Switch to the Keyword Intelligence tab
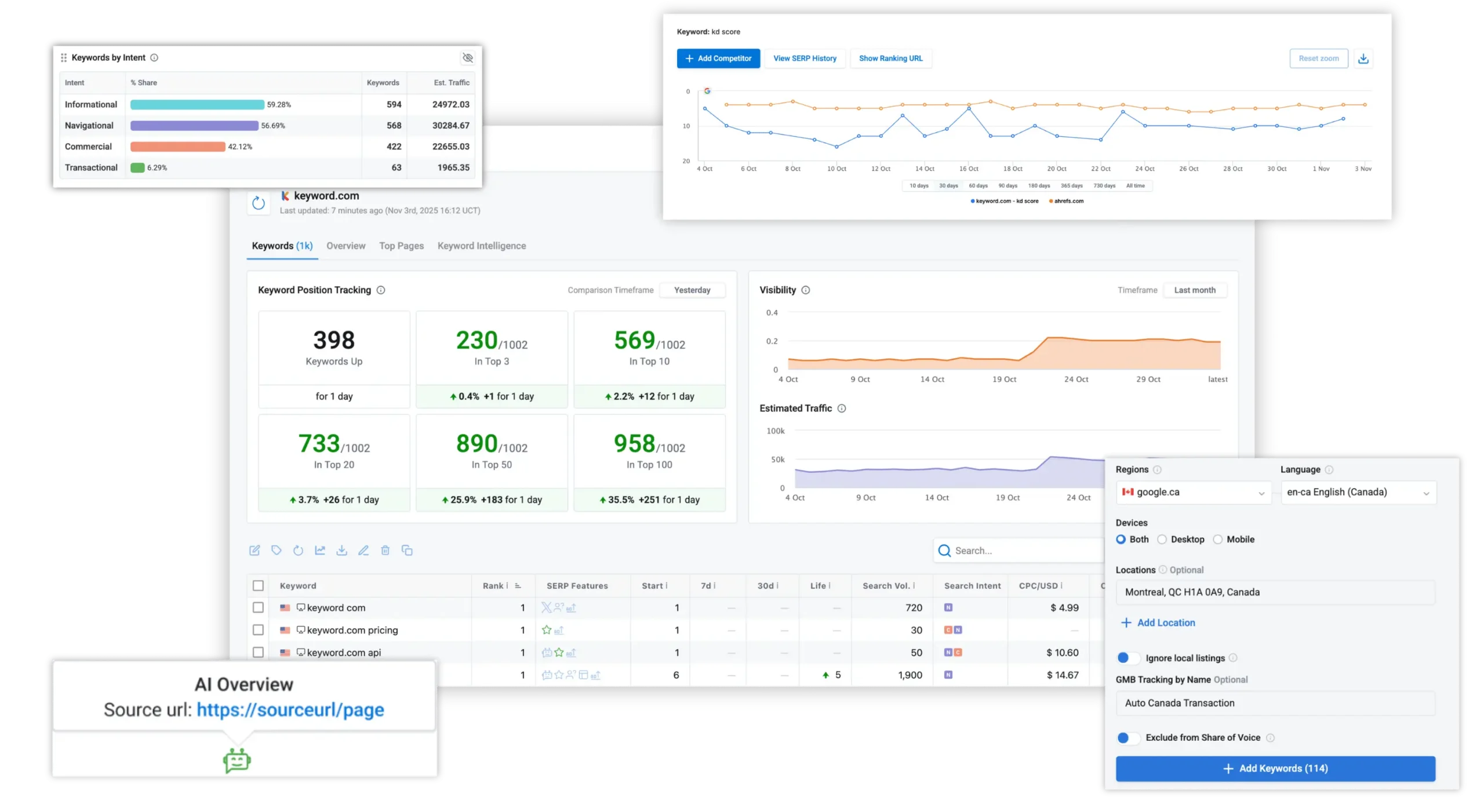 482,246
